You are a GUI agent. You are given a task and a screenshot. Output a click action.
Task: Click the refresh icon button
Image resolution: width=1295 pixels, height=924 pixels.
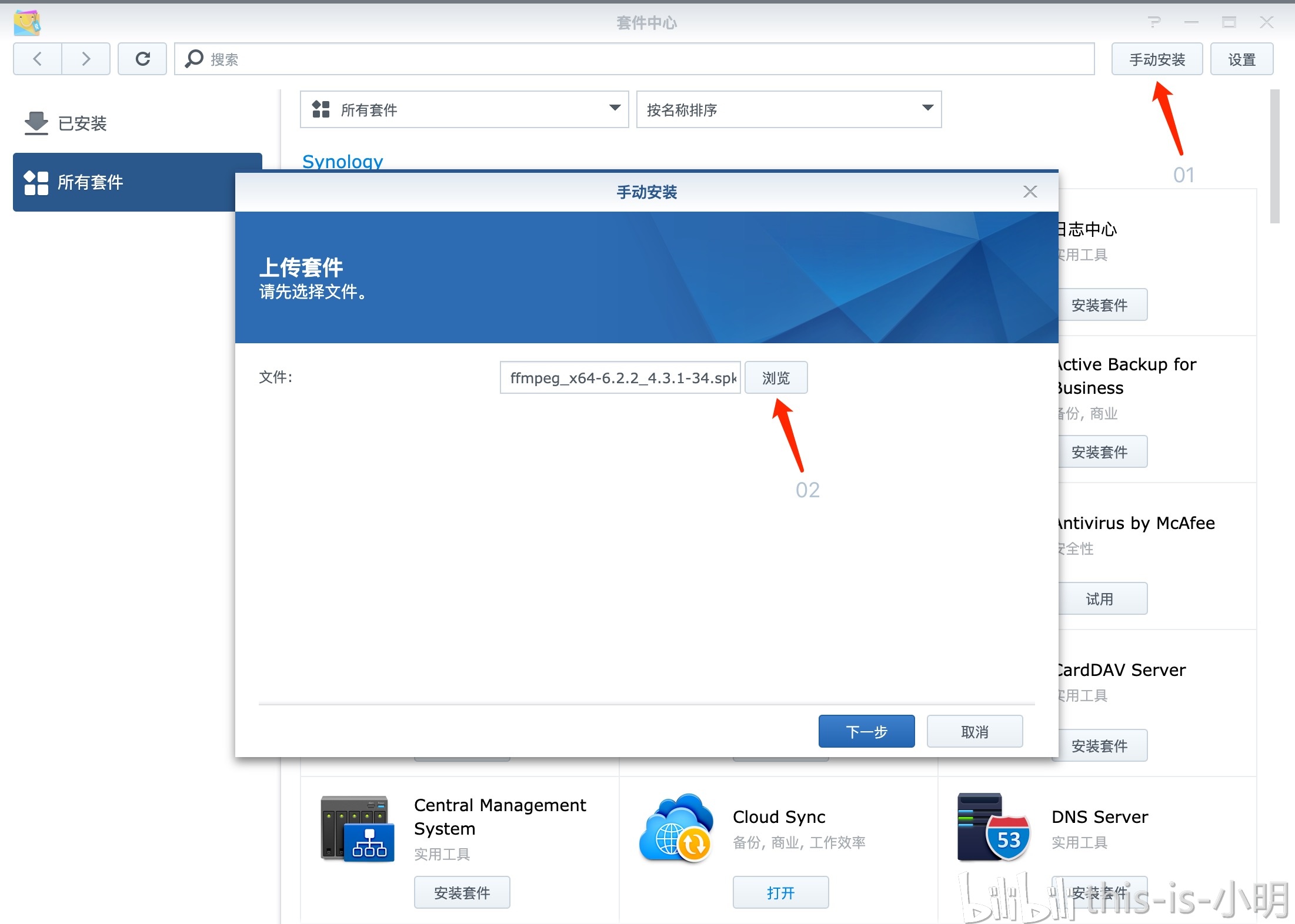142,59
